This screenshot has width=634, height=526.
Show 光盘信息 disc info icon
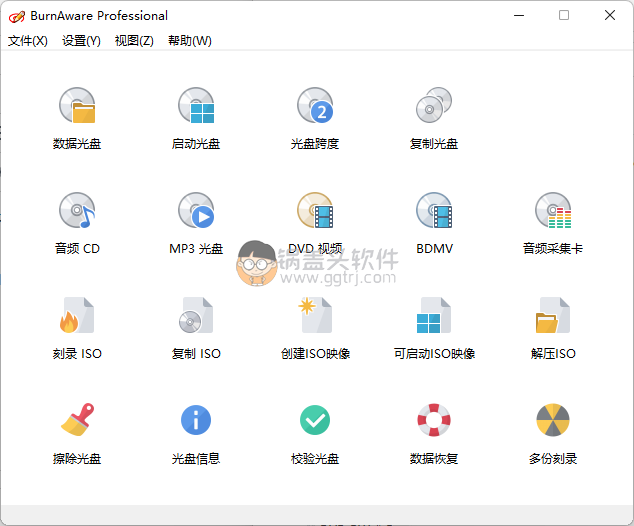click(x=196, y=420)
